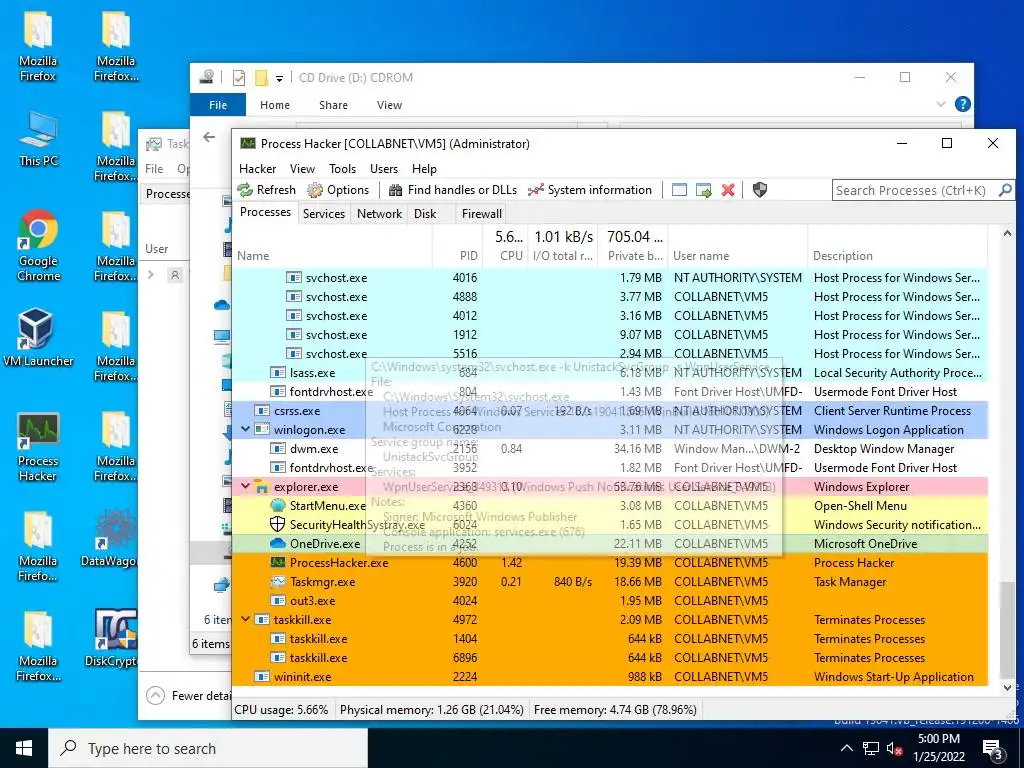The height and width of the screenshot is (768, 1024).
Task: Click the SecurityHealthSystray.exe shield icon
Action: point(278,524)
